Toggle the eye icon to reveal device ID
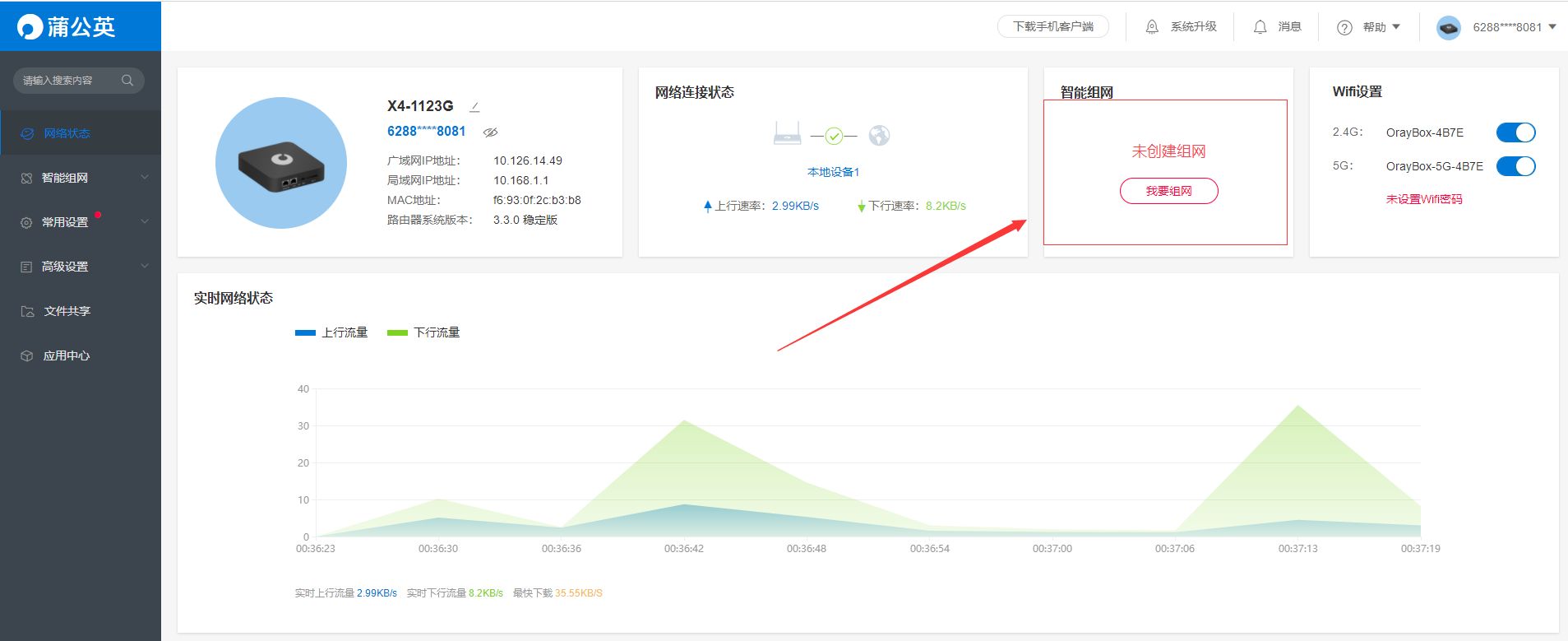 click(x=491, y=132)
